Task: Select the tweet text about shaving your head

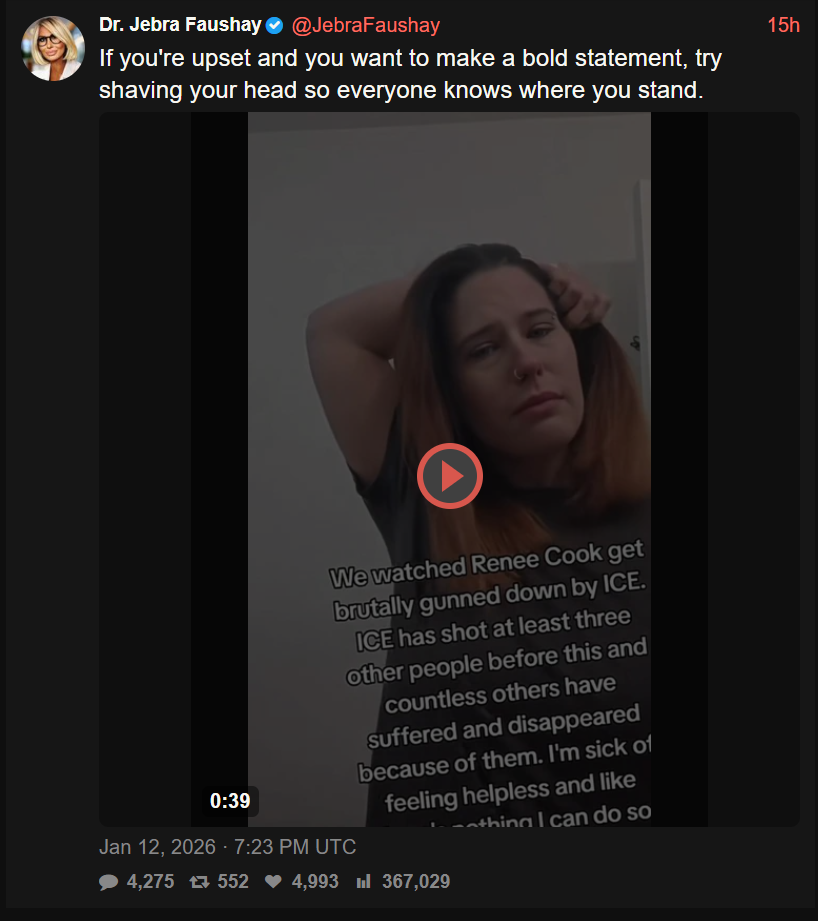Action: (x=410, y=74)
